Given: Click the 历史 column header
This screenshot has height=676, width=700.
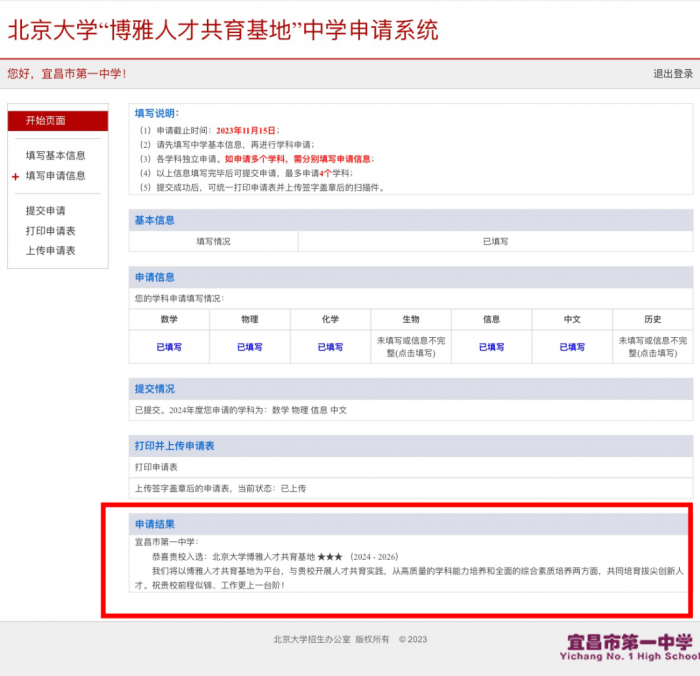Looking at the screenshot, I should coord(653,319).
